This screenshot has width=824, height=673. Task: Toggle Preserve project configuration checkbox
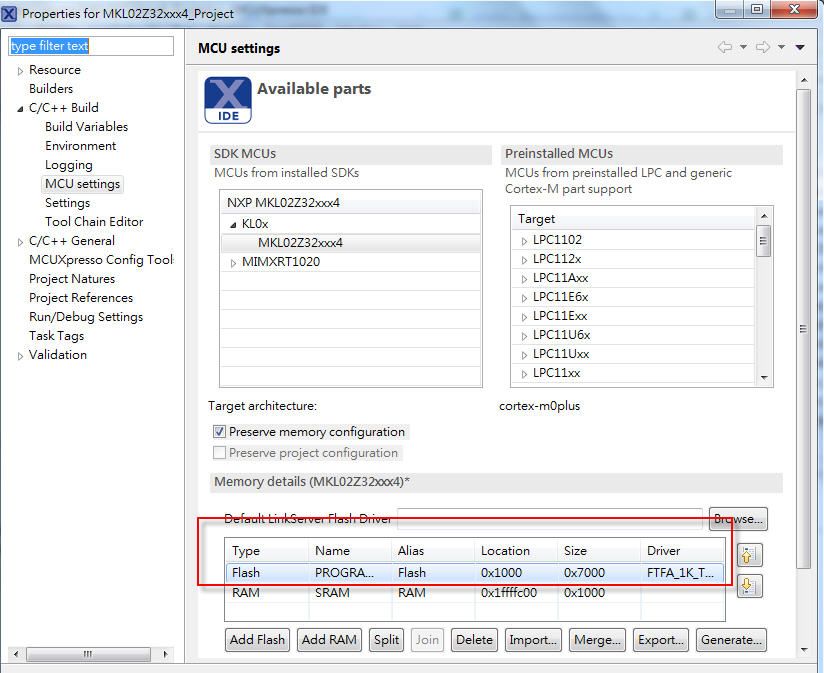[219, 453]
